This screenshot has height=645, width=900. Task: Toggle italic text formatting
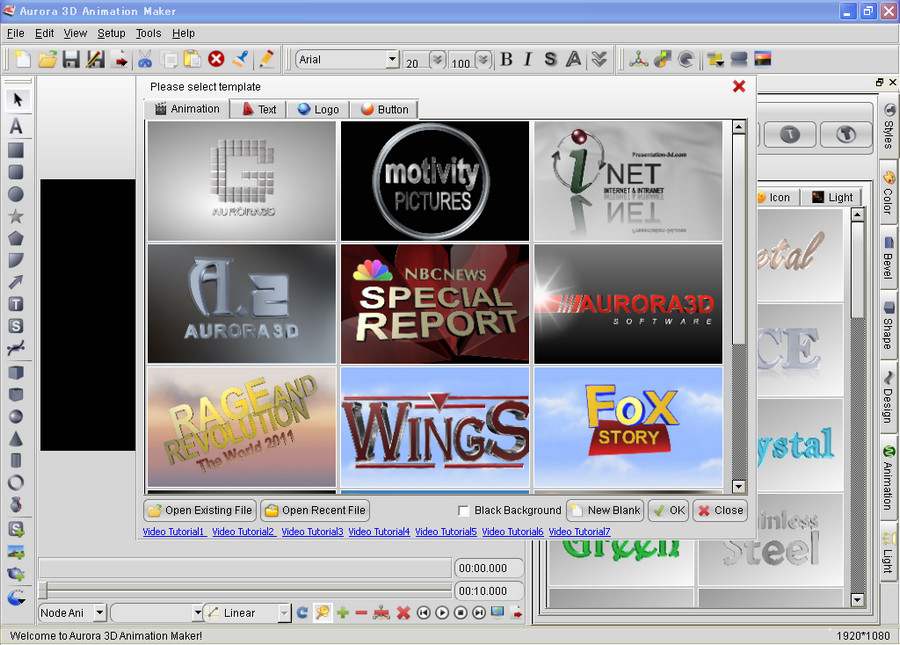pos(528,59)
